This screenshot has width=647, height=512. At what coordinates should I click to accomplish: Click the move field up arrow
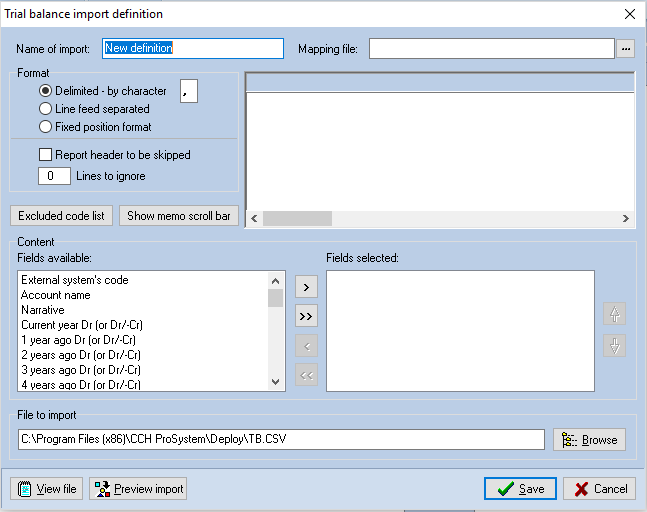[614, 314]
